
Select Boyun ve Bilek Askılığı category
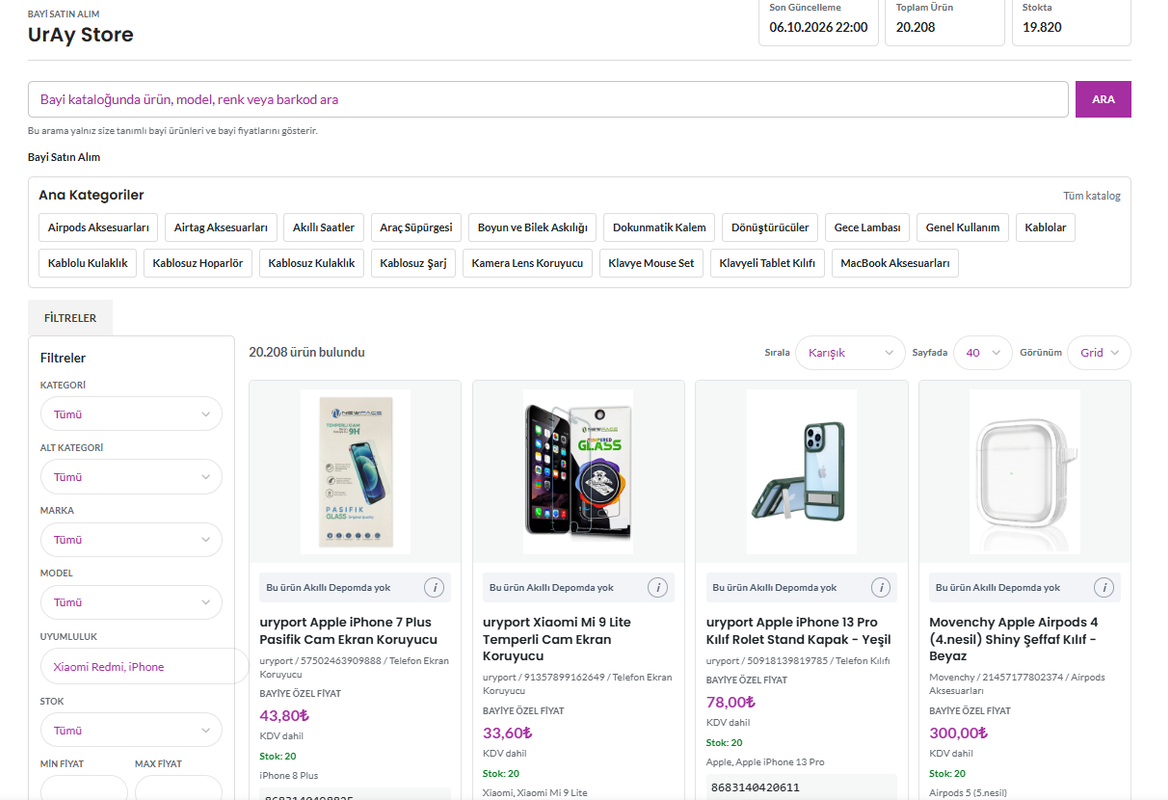click(533, 227)
